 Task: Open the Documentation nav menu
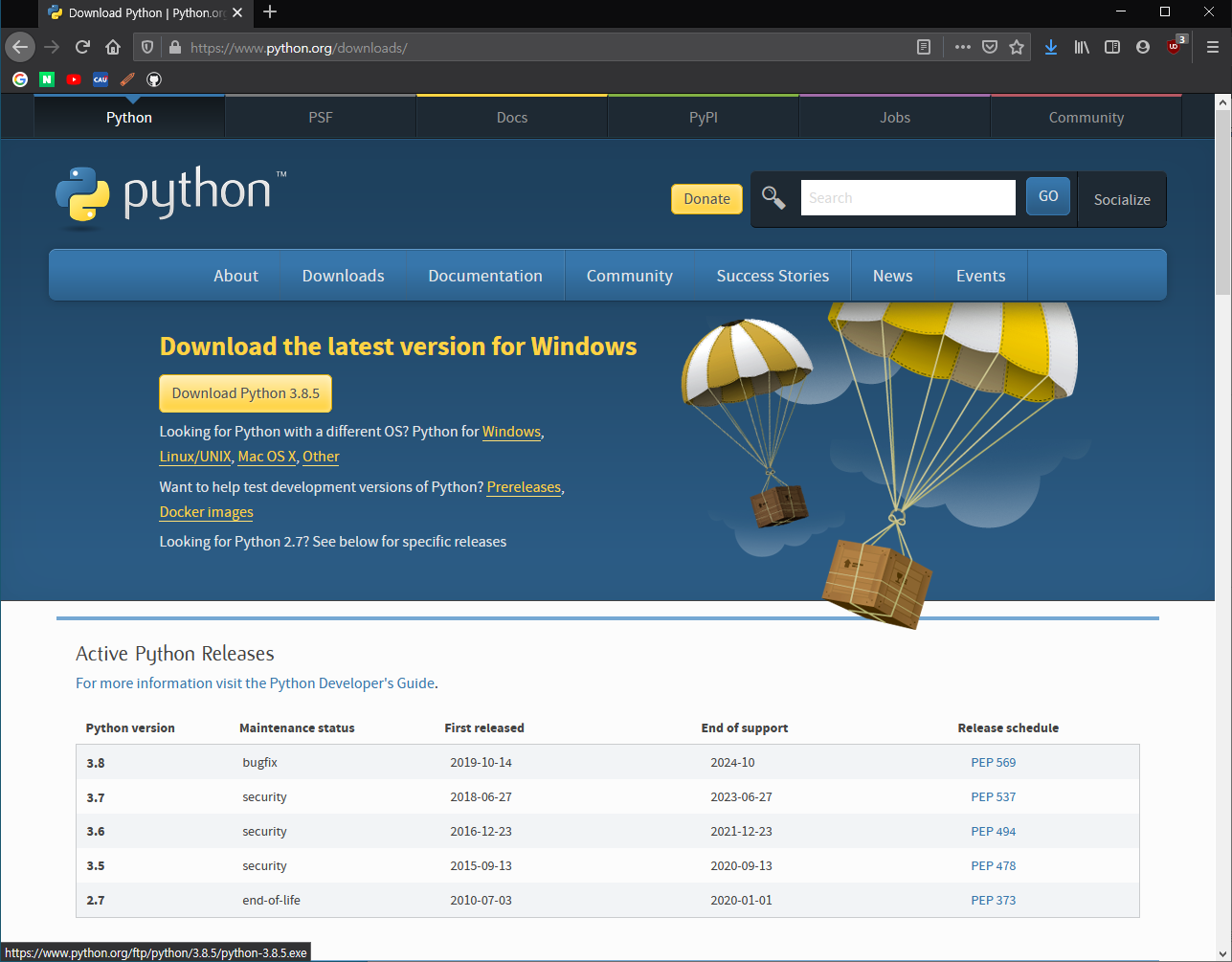[x=485, y=276]
